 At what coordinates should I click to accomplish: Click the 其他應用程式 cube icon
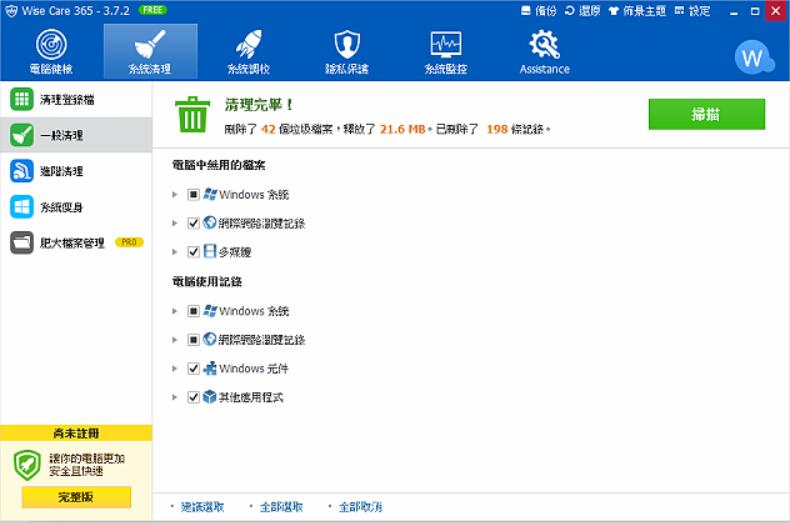pos(210,397)
